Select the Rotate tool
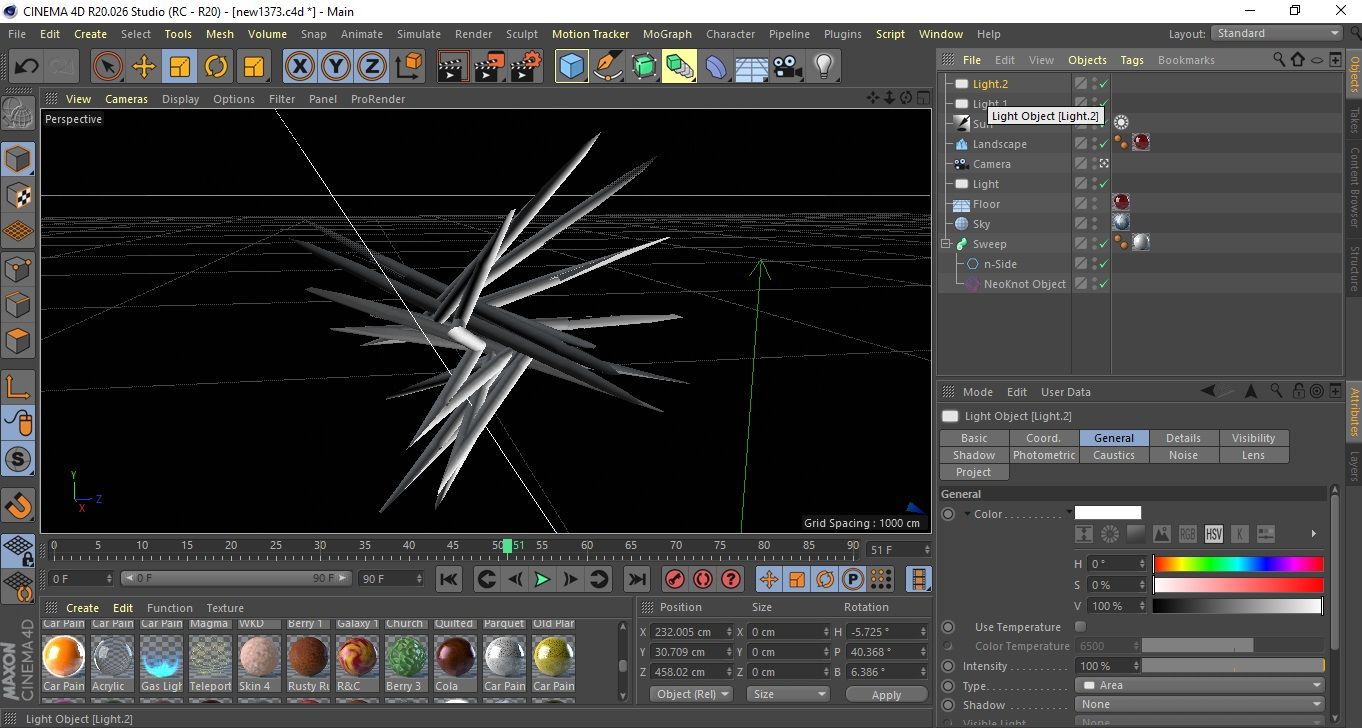Screen dimensions: 1362x728 point(216,67)
